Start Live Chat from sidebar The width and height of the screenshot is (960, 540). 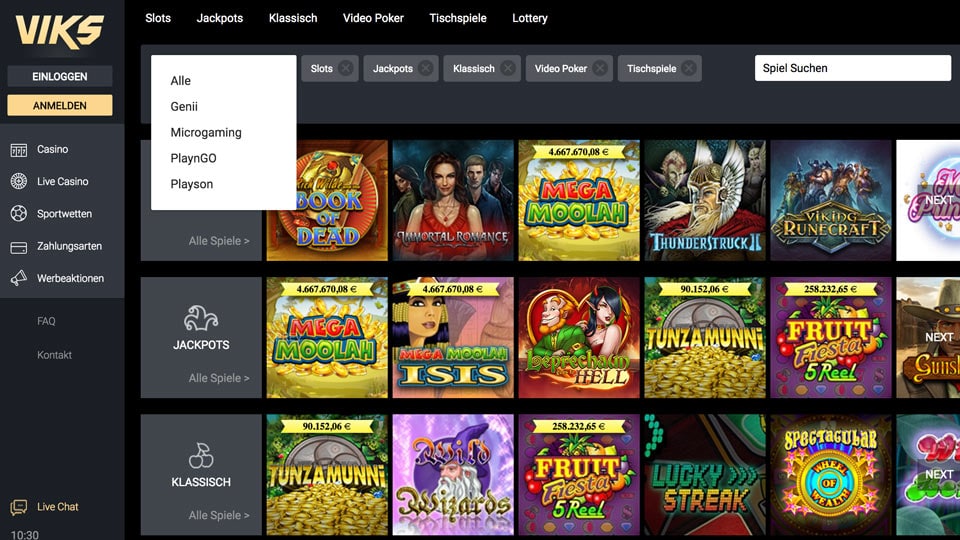(x=58, y=507)
